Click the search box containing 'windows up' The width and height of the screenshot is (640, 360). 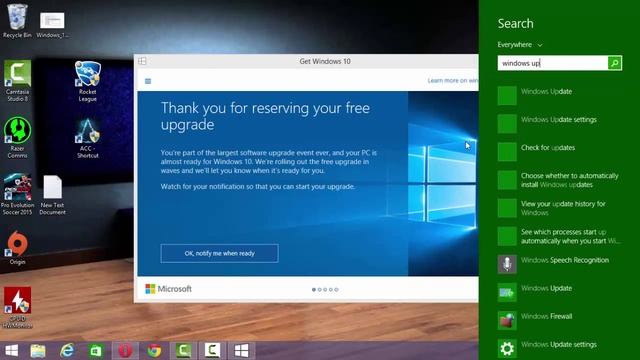553,63
